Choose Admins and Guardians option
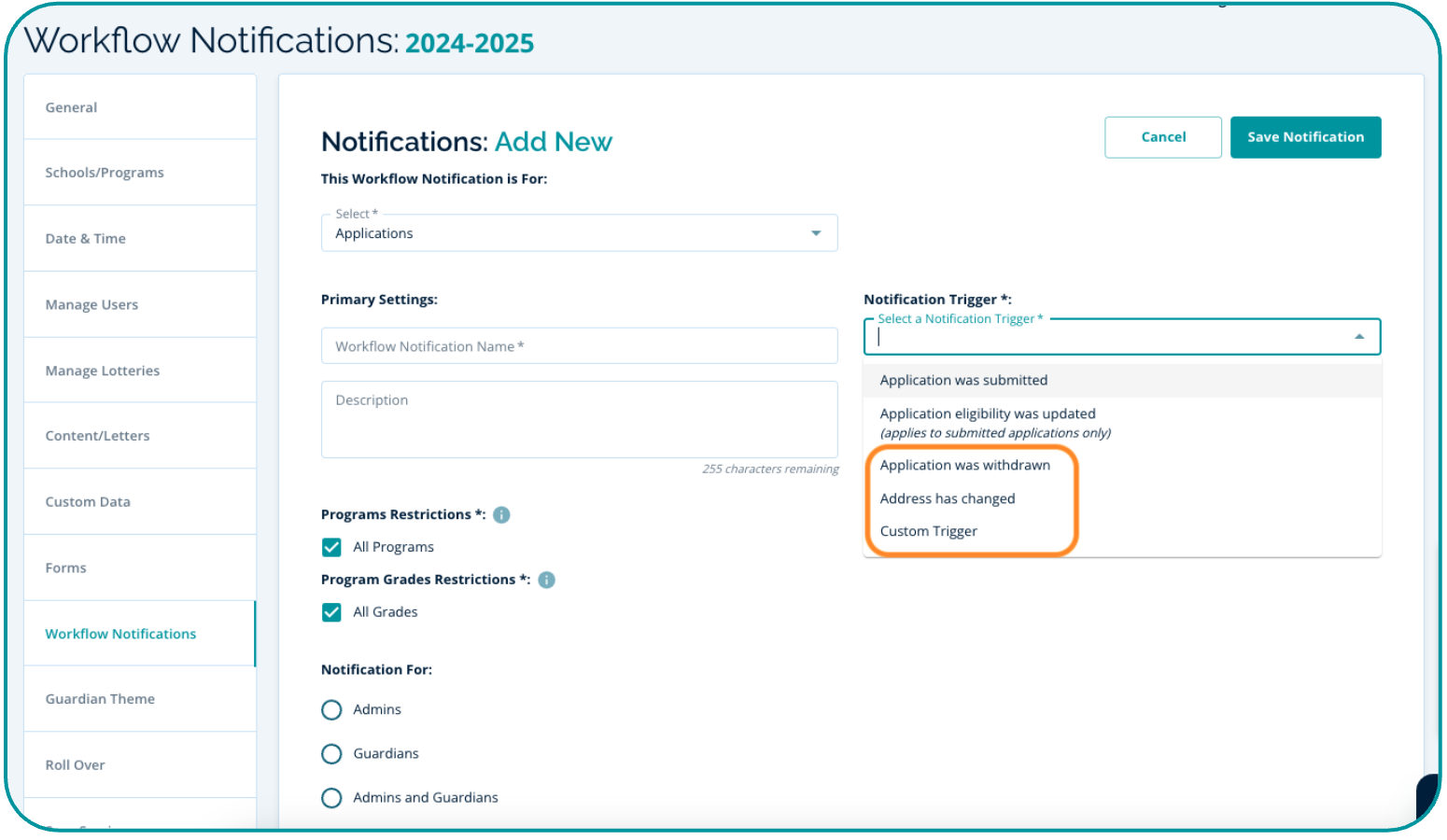The width and height of the screenshot is (1447, 840). (331, 798)
